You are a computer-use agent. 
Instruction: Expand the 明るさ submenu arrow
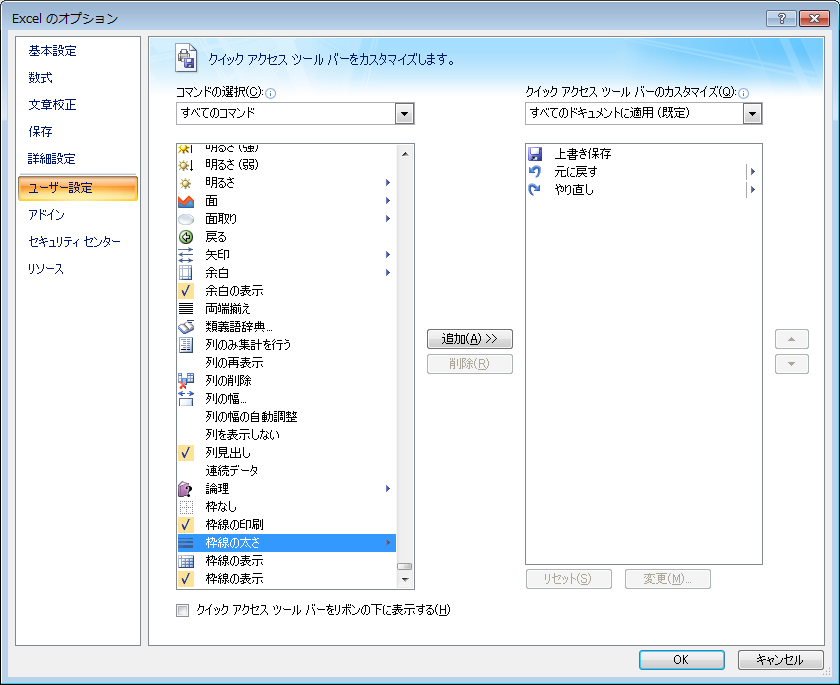pyautogui.click(x=388, y=183)
